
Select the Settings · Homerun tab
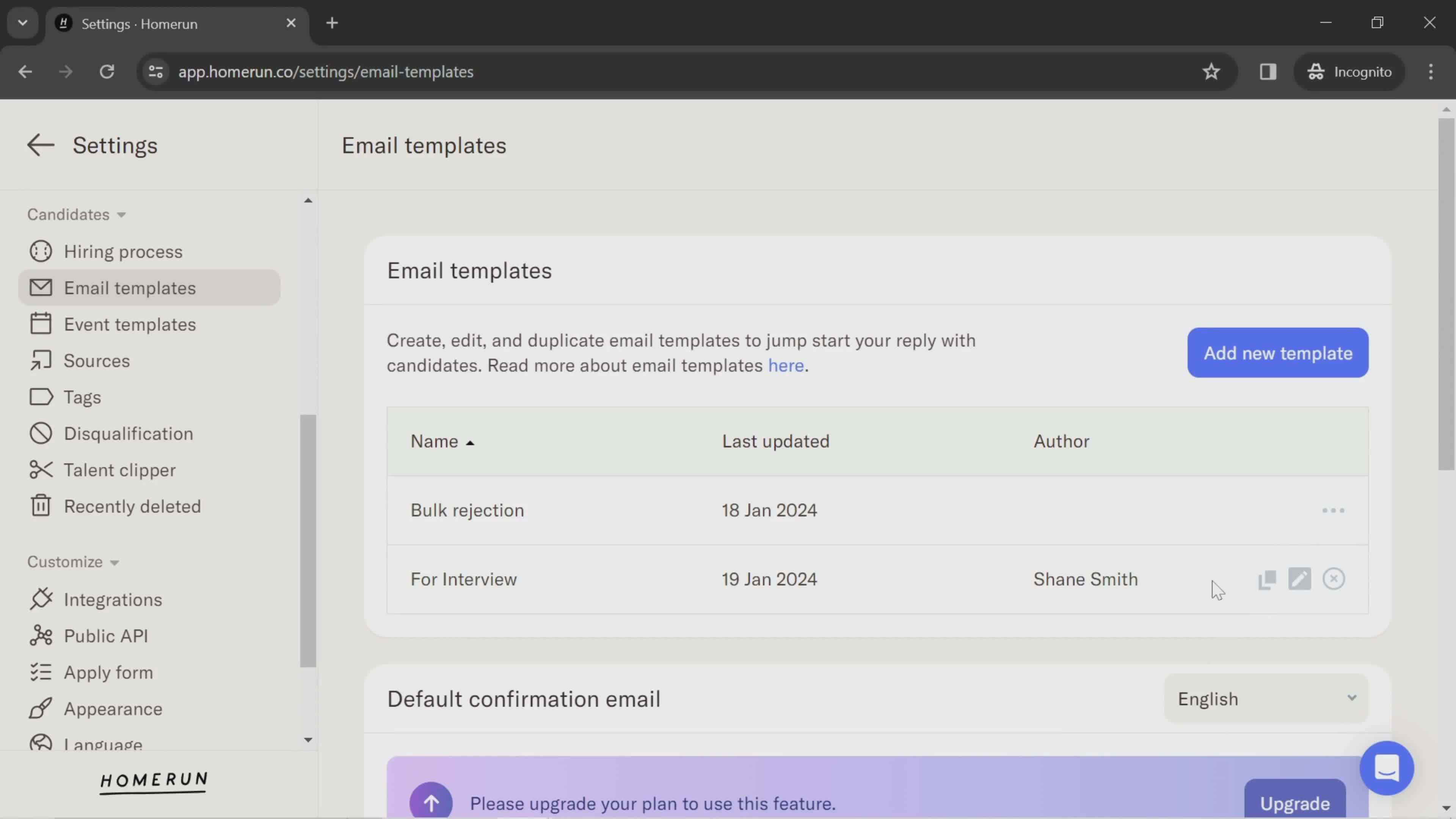(177, 24)
